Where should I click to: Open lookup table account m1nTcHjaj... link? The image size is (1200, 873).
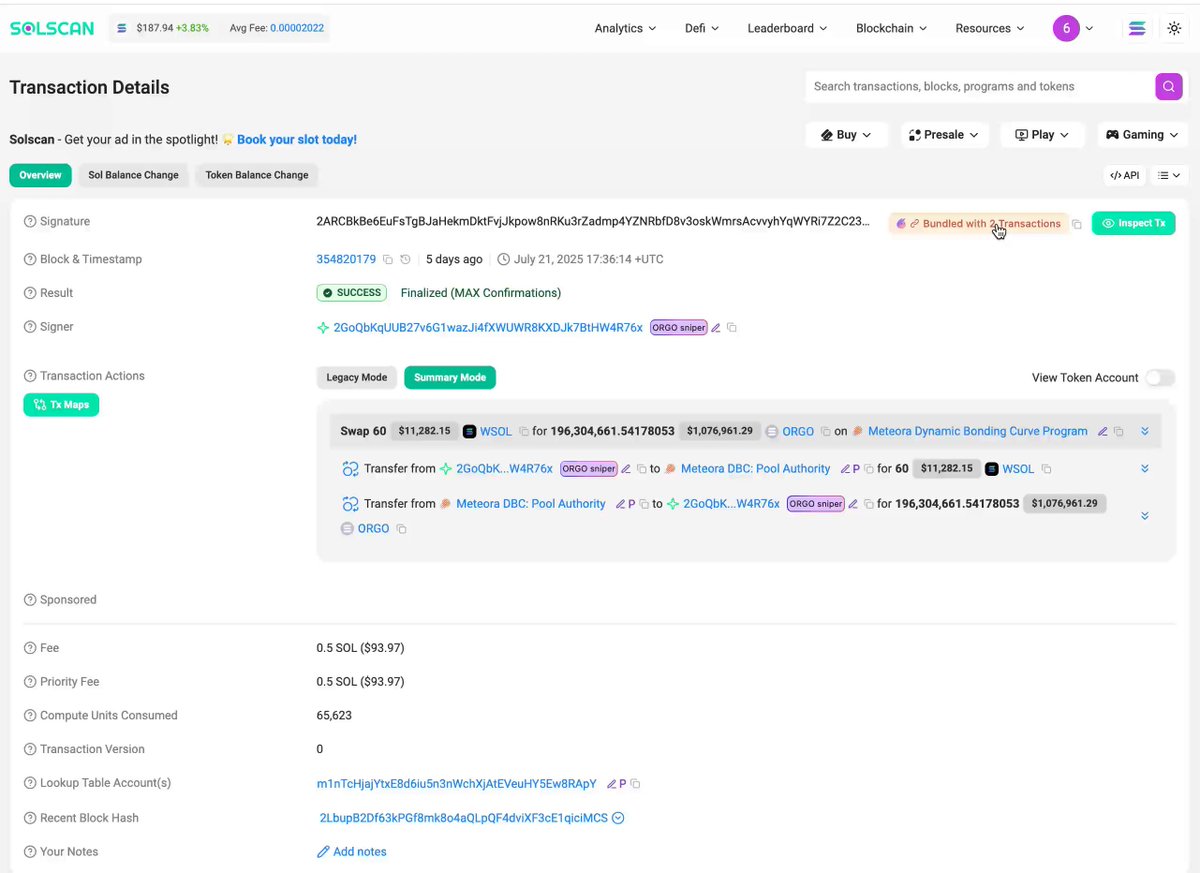click(x=457, y=784)
